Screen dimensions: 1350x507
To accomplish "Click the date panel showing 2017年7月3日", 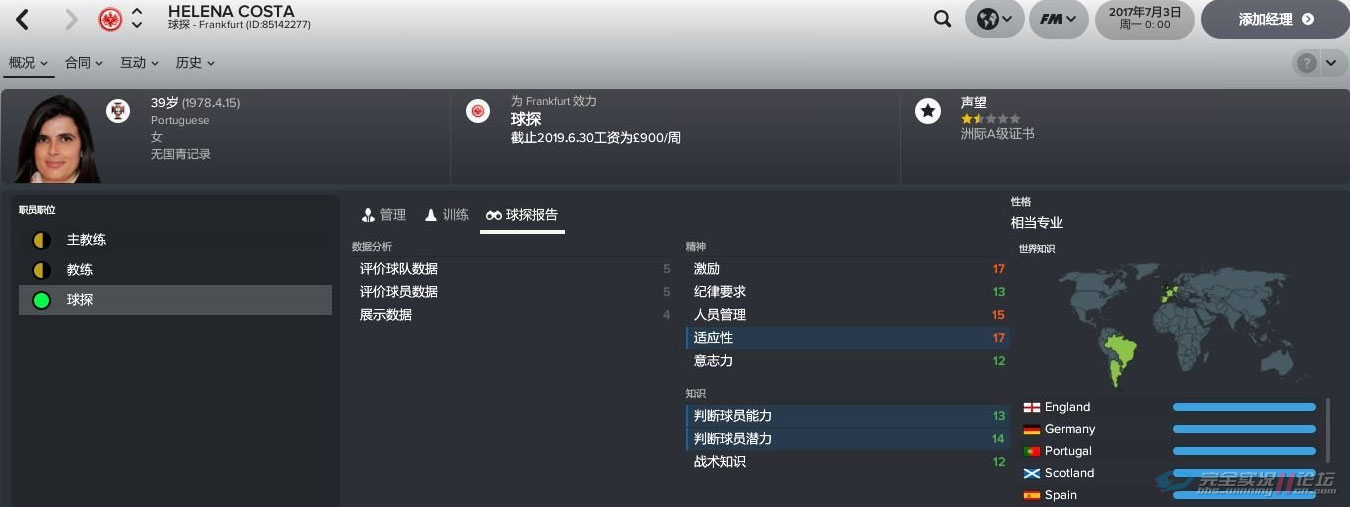I will click(x=1144, y=18).
